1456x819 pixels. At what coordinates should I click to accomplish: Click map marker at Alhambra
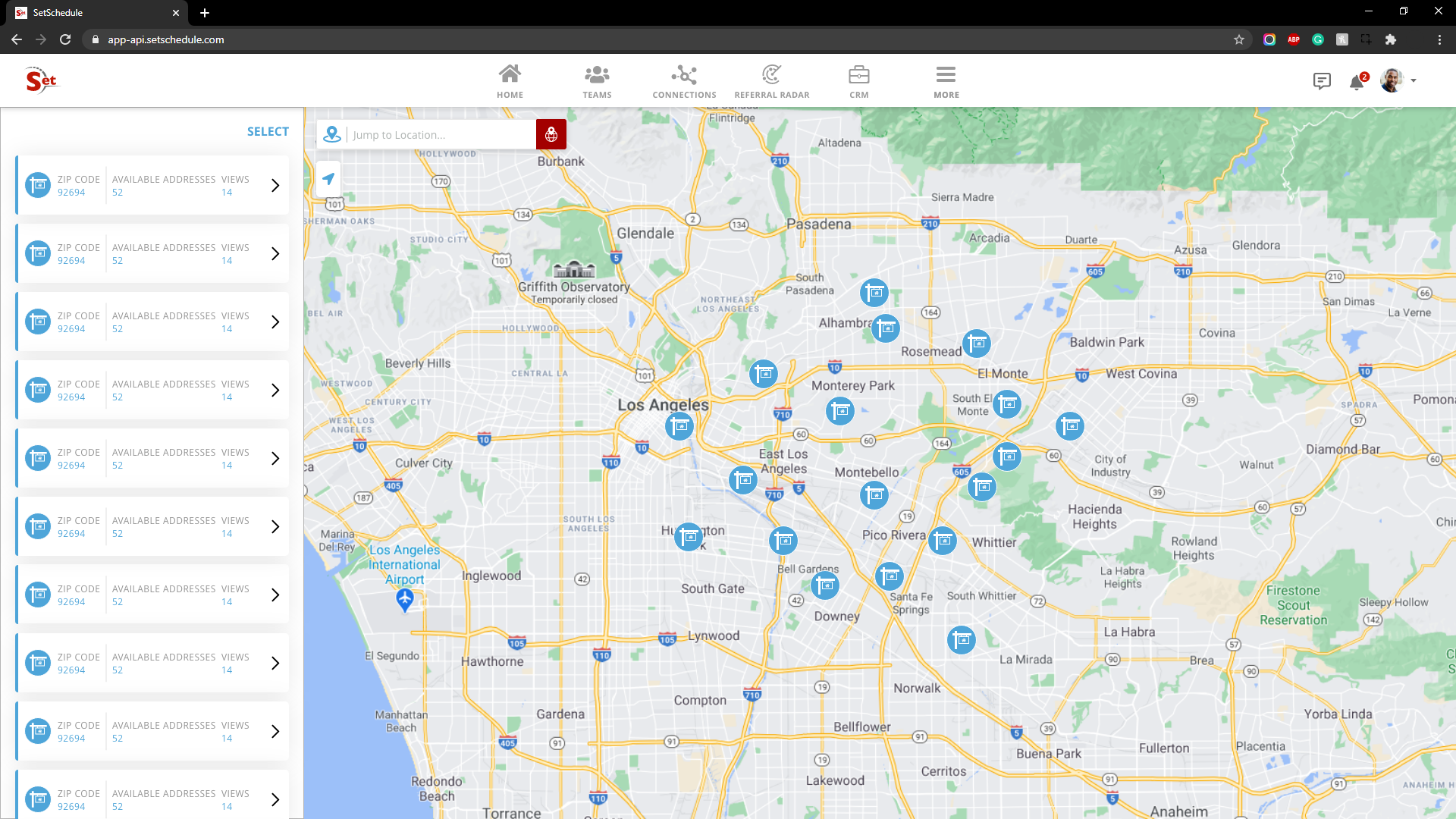click(886, 328)
